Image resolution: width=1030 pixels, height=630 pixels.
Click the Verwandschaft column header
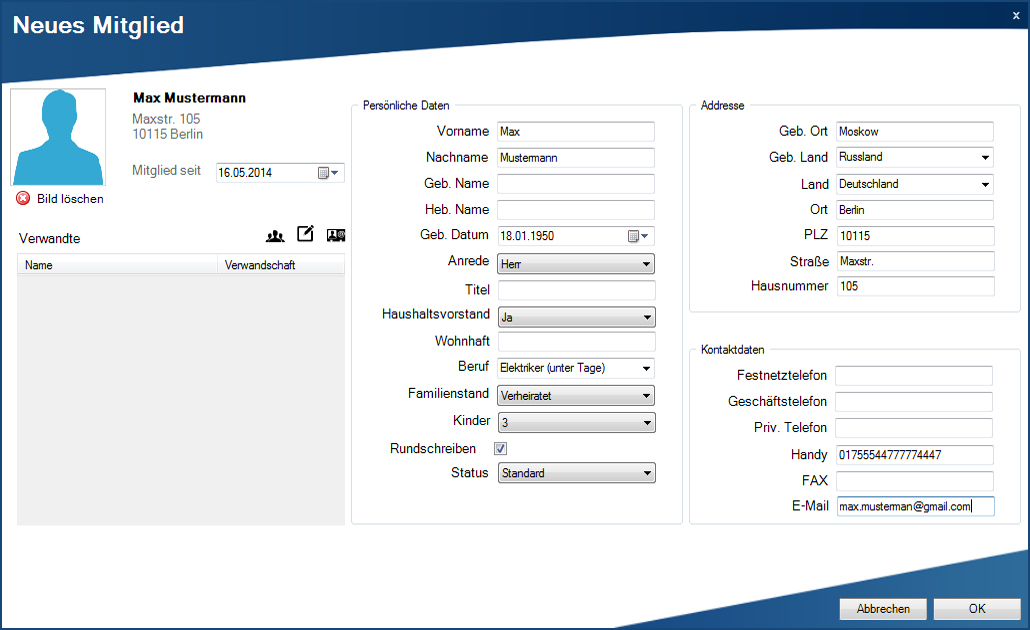[281, 265]
